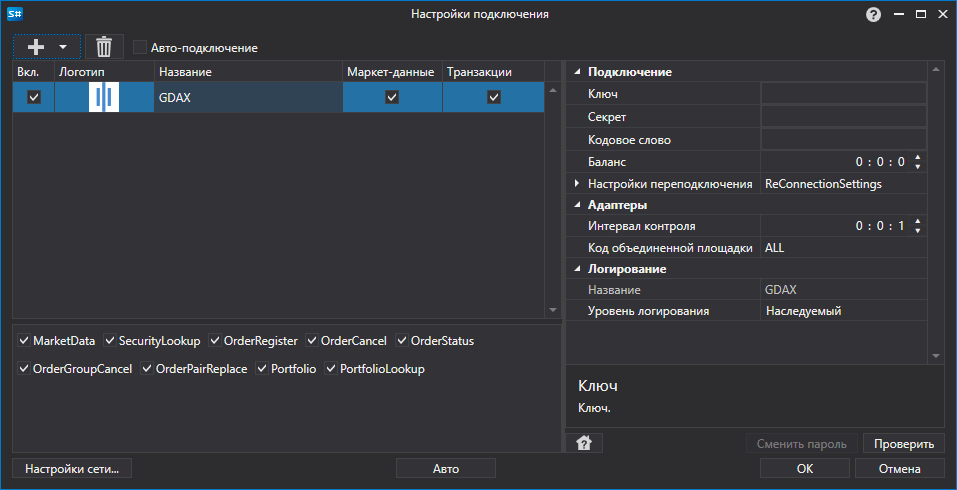Collapse the Подключение section
957x490 pixels.
pos(577,72)
